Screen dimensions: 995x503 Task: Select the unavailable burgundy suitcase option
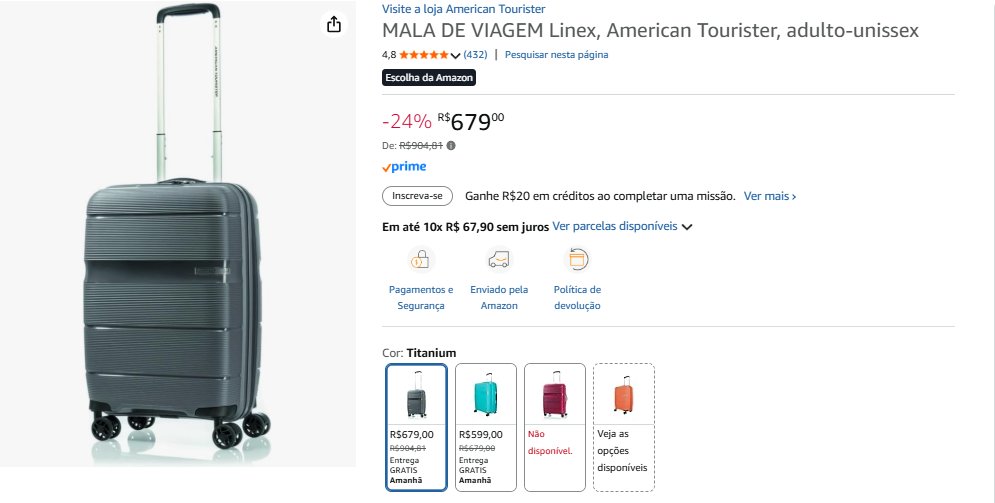pyautogui.click(x=555, y=427)
